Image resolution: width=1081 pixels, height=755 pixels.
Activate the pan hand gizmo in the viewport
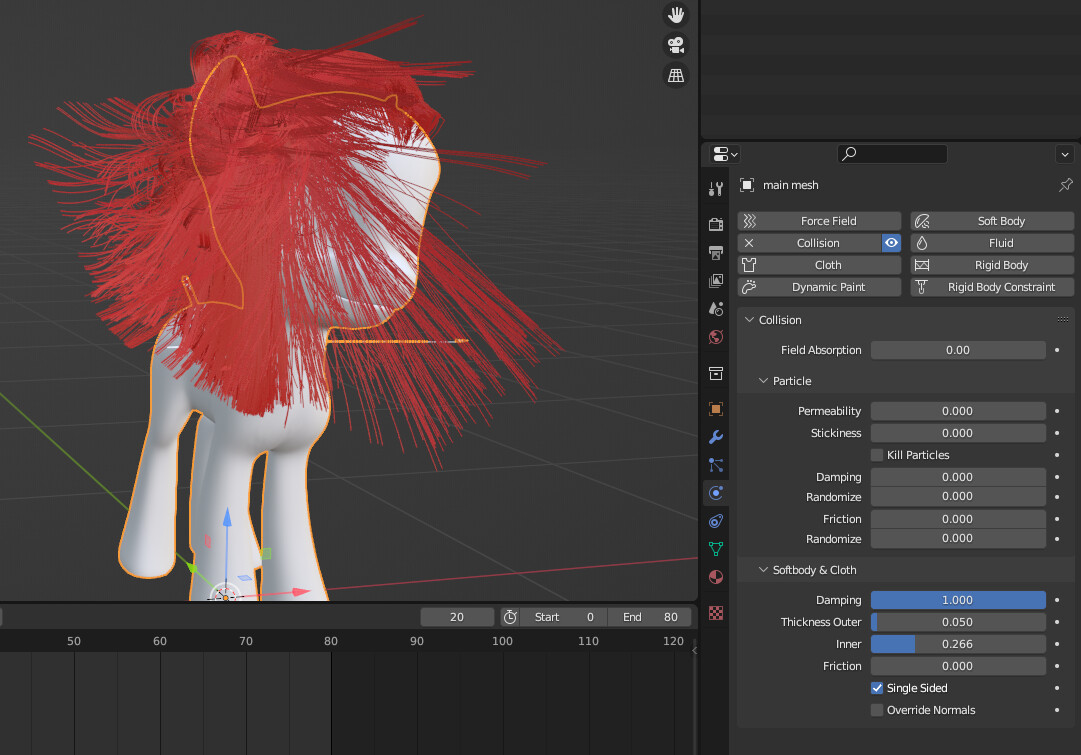[x=676, y=15]
